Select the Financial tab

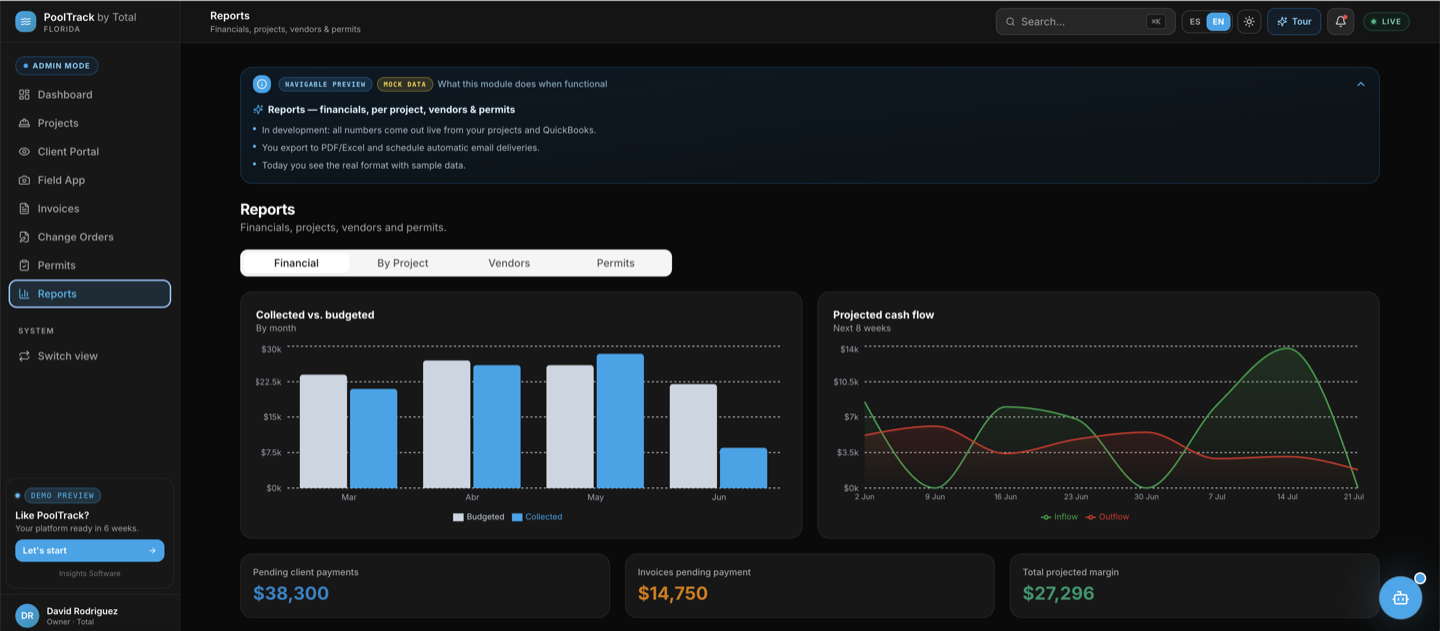296,263
